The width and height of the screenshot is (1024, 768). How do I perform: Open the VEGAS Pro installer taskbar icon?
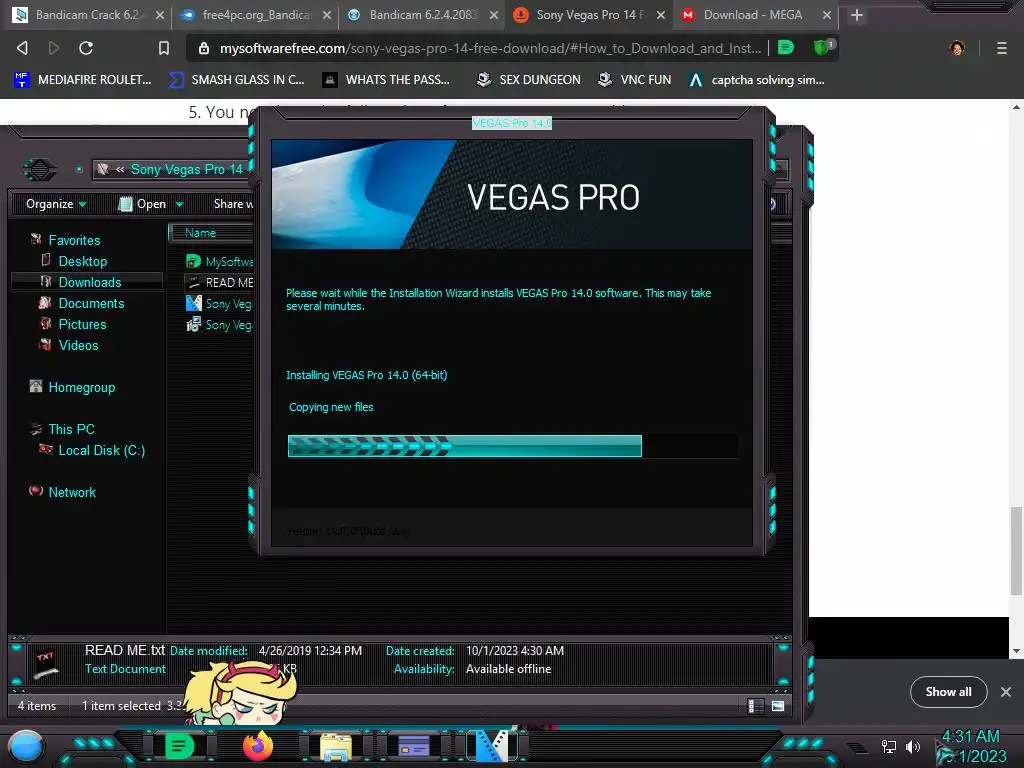(492, 746)
